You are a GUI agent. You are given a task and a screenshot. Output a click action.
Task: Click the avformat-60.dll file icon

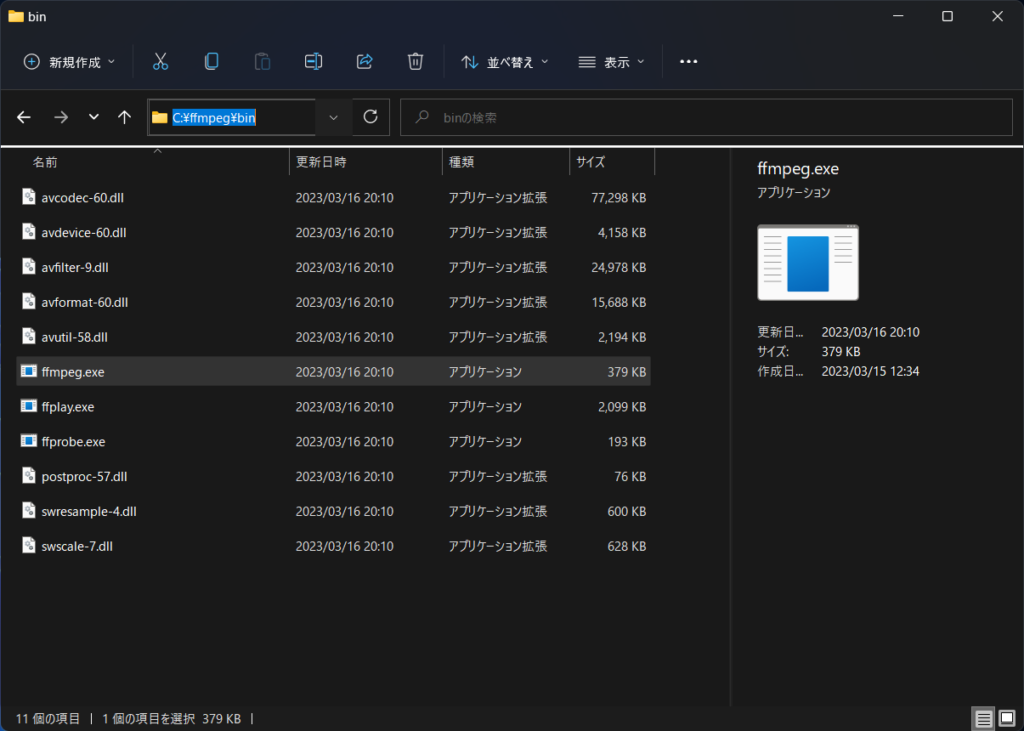point(28,301)
